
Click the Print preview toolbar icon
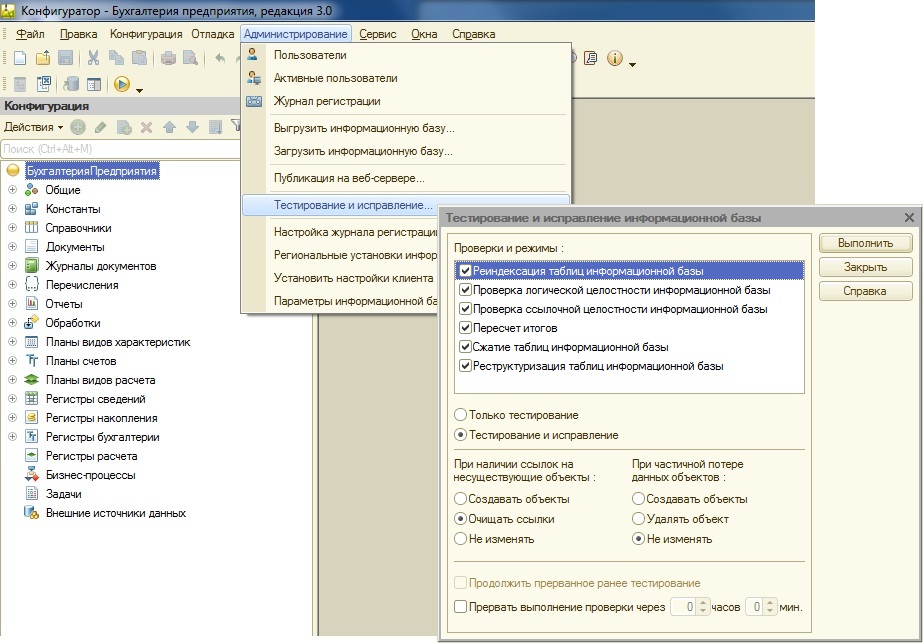pos(190,58)
